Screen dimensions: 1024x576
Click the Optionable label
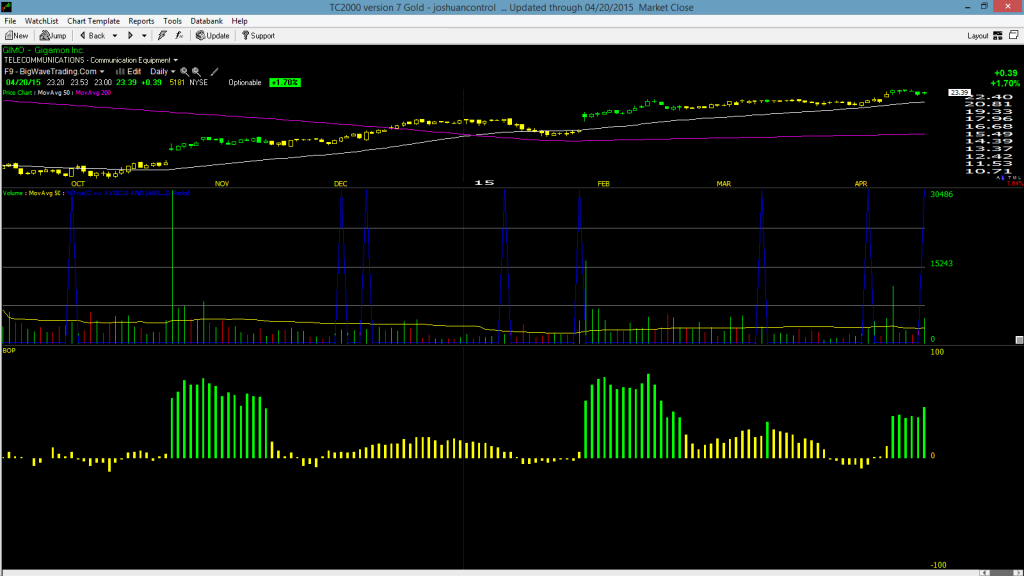[x=245, y=82]
